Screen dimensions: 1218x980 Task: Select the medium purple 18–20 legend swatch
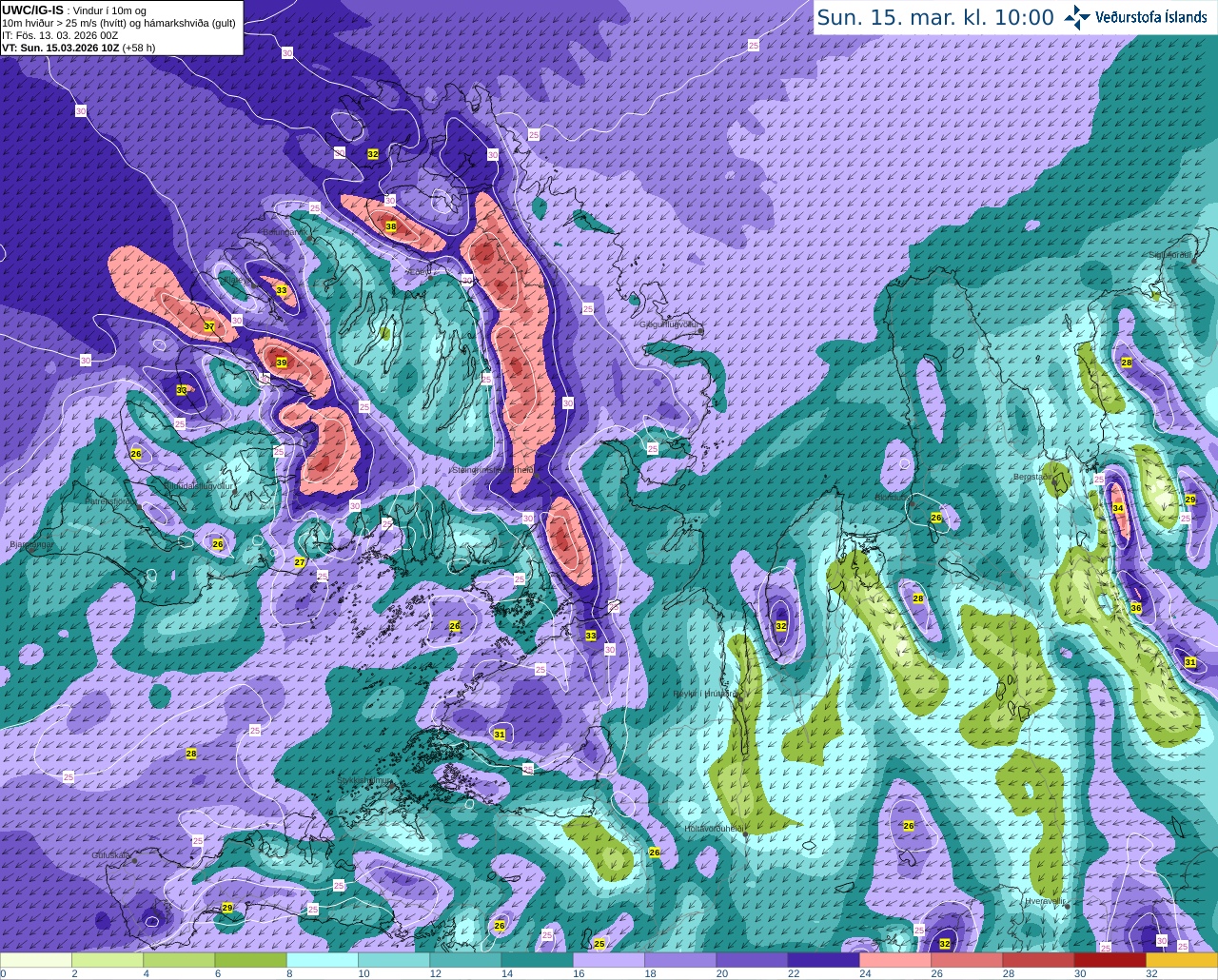pyautogui.click(x=679, y=960)
